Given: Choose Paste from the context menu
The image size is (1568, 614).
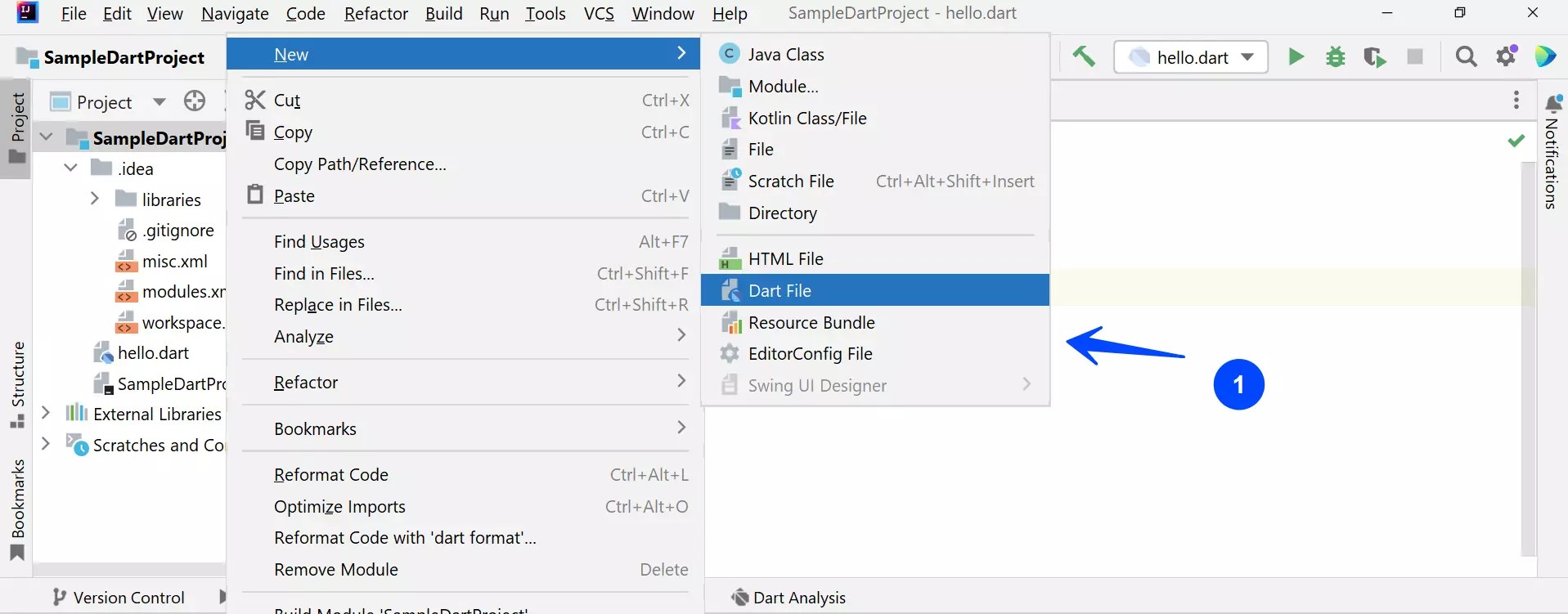Looking at the screenshot, I should click(465, 195).
